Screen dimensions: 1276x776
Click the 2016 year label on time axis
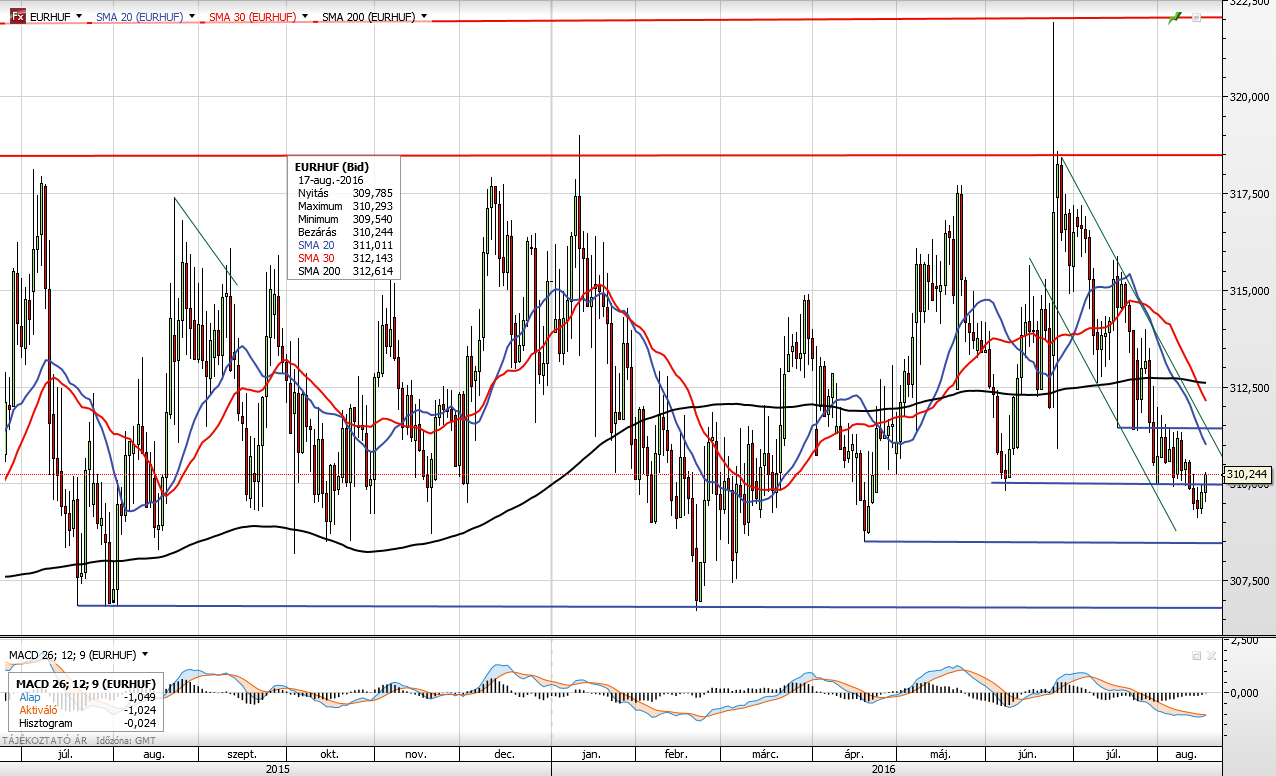[x=884, y=769]
